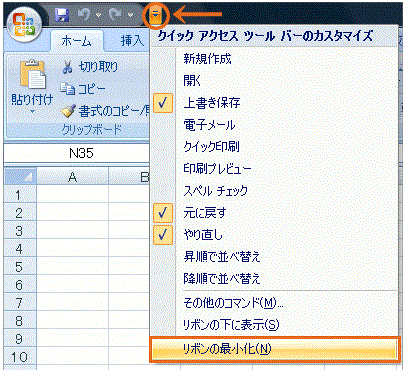Switch to the ホーム ribbon tab
The image size is (409, 370).
click(77, 41)
